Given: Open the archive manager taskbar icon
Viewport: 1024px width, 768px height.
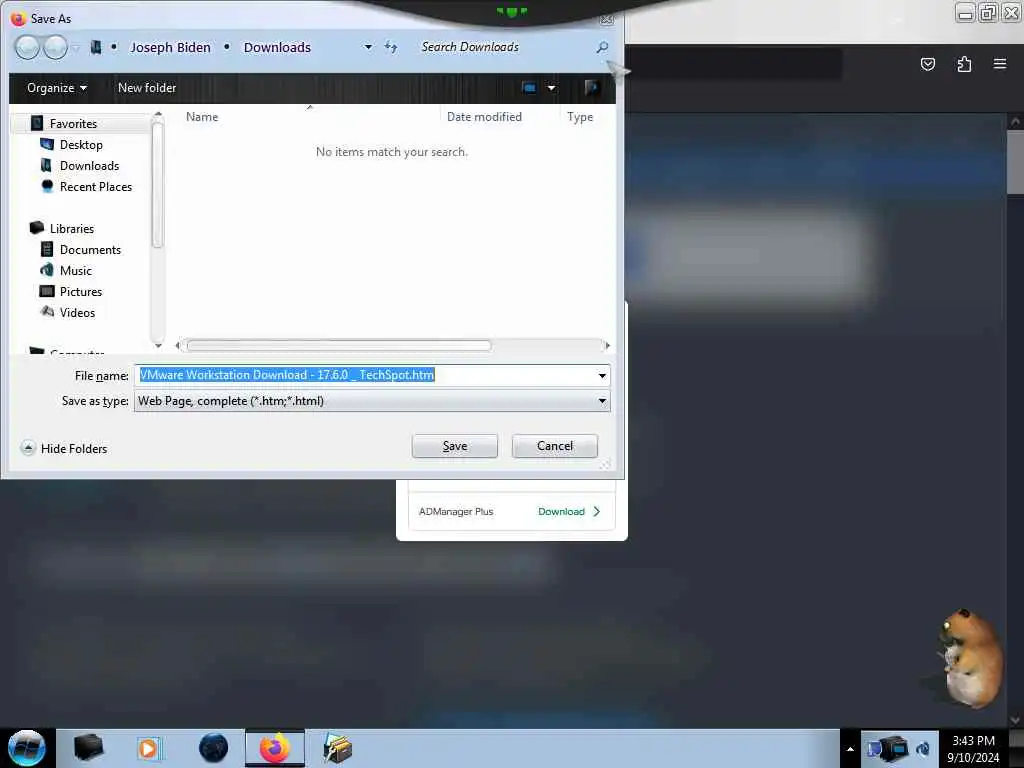Looking at the screenshot, I should coord(338,748).
